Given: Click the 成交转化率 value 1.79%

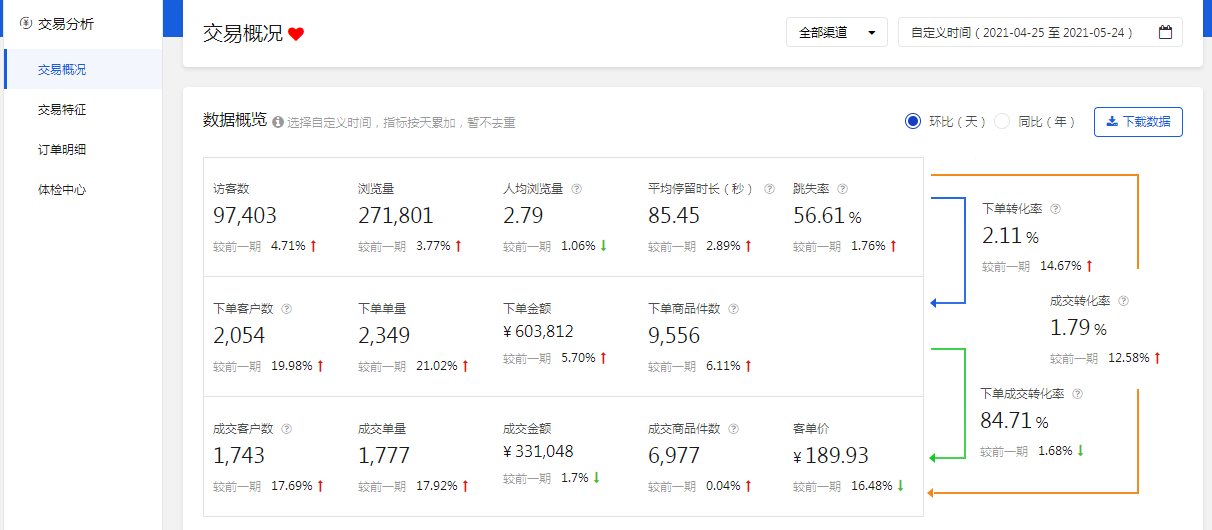Looking at the screenshot, I should tap(1078, 328).
